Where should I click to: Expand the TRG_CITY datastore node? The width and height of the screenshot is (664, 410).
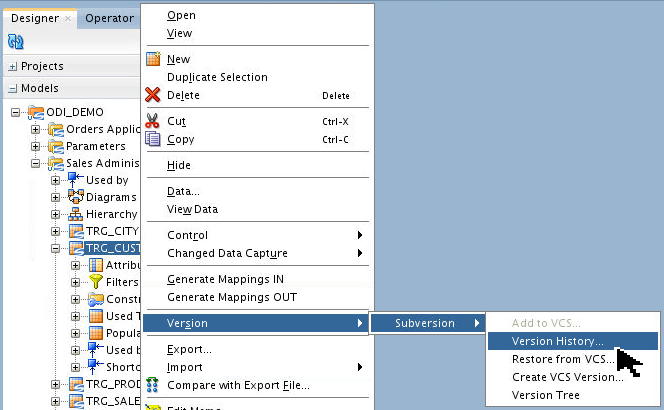[56, 231]
